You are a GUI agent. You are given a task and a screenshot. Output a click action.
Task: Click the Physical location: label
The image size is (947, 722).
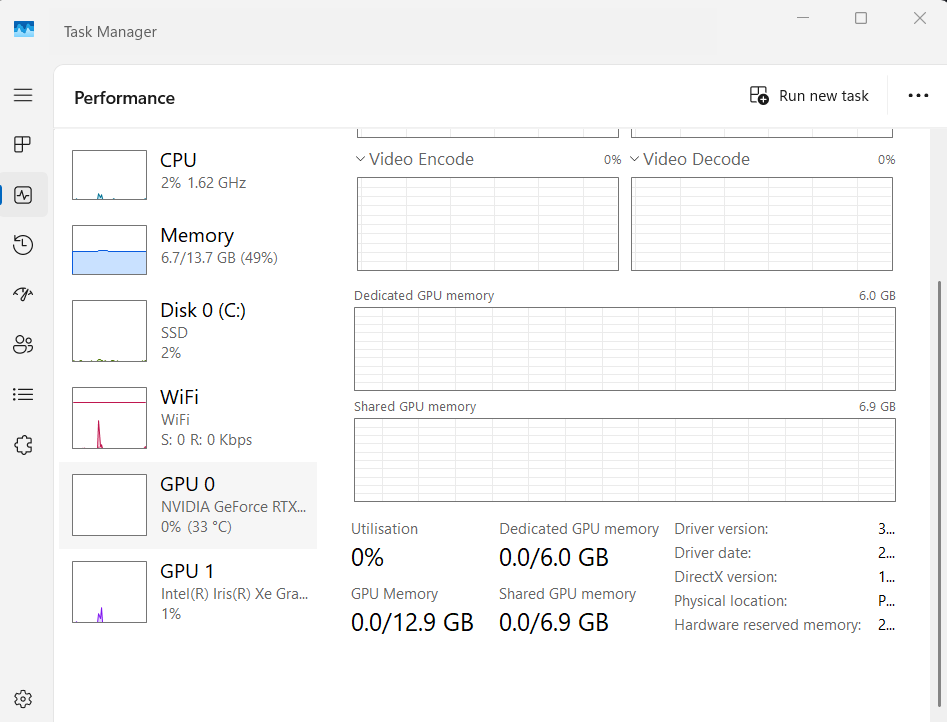tap(731, 601)
